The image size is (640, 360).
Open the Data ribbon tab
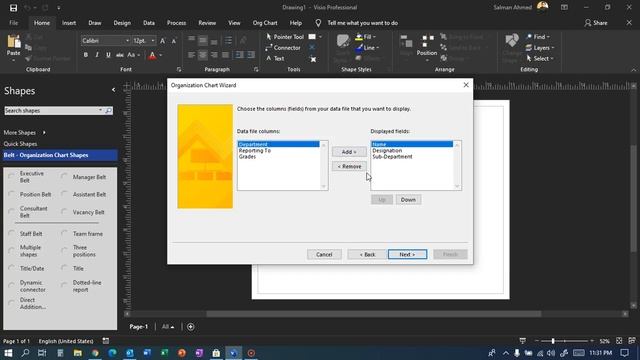149,23
